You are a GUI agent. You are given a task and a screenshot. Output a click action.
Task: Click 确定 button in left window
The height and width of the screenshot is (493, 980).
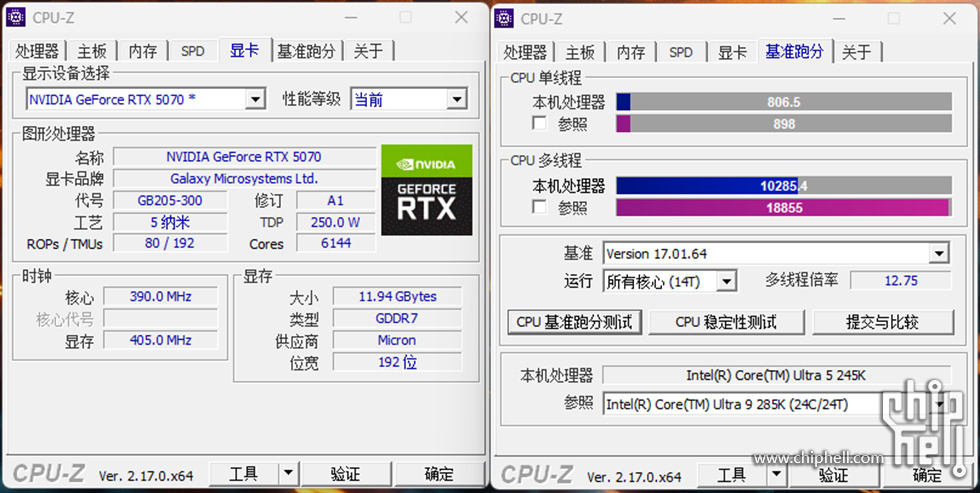(439, 474)
